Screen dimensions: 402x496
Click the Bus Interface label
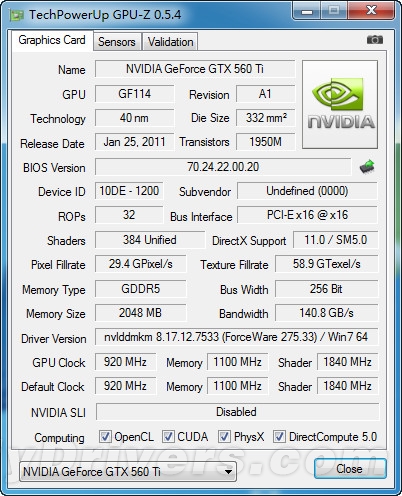click(201, 217)
